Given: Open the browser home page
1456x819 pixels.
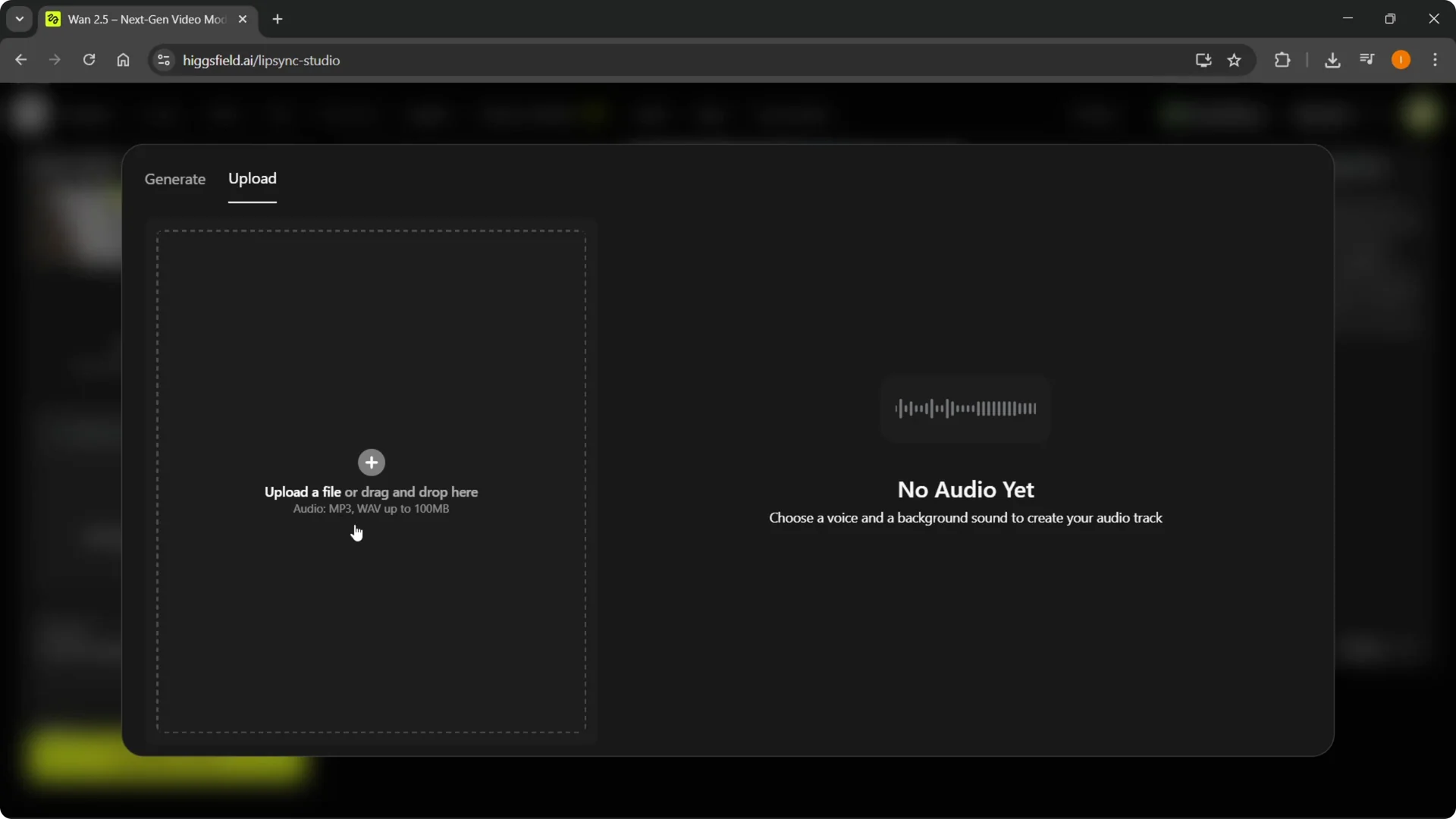Looking at the screenshot, I should [123, 60].
